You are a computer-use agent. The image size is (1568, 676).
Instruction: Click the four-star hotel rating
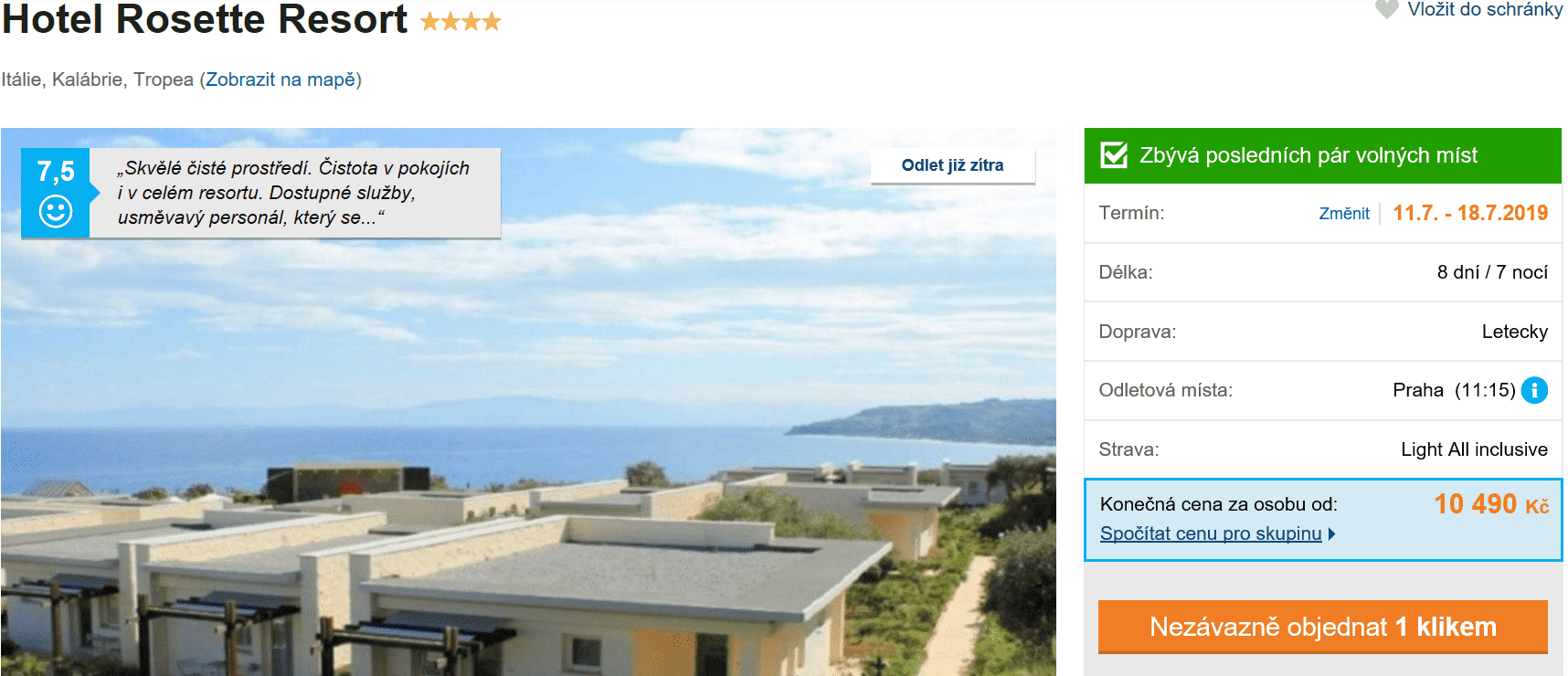pos(461,22)
